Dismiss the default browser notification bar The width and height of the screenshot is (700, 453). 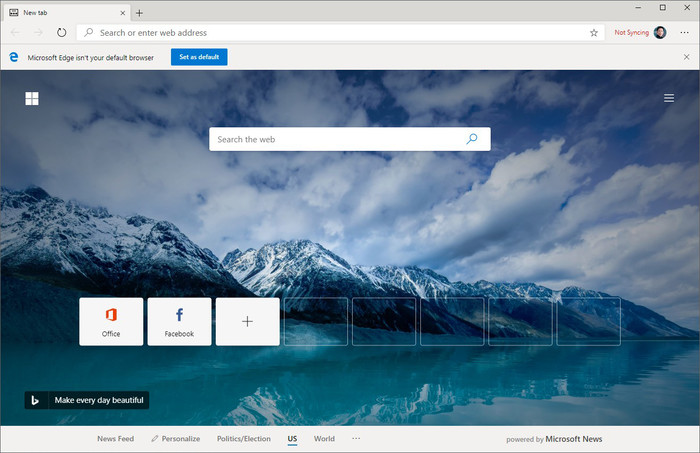[x=685, y=57]
